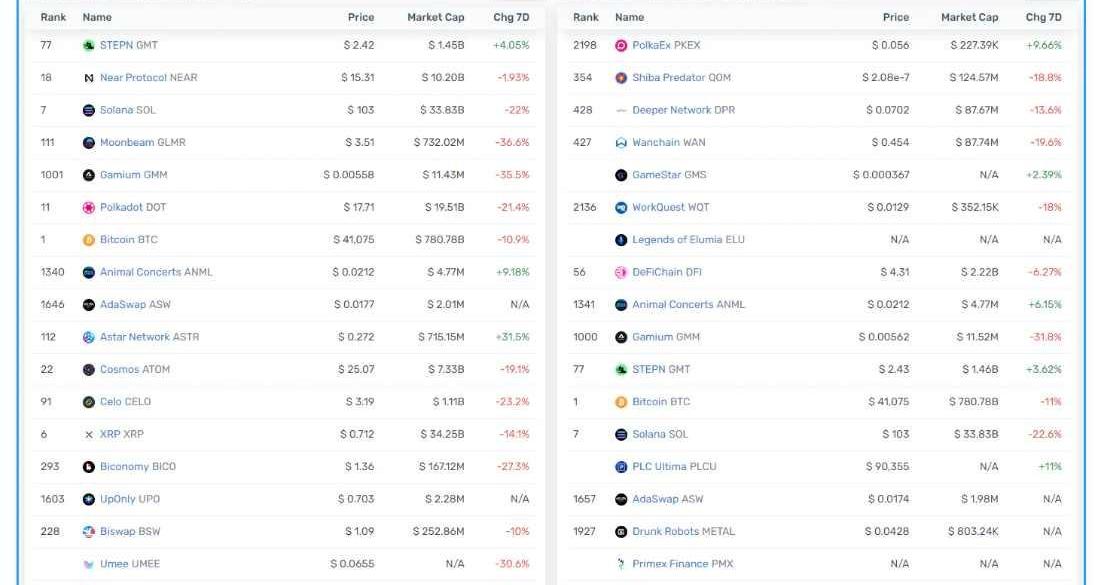Click the Polkadot DOT pink logo

click(89, 208)
